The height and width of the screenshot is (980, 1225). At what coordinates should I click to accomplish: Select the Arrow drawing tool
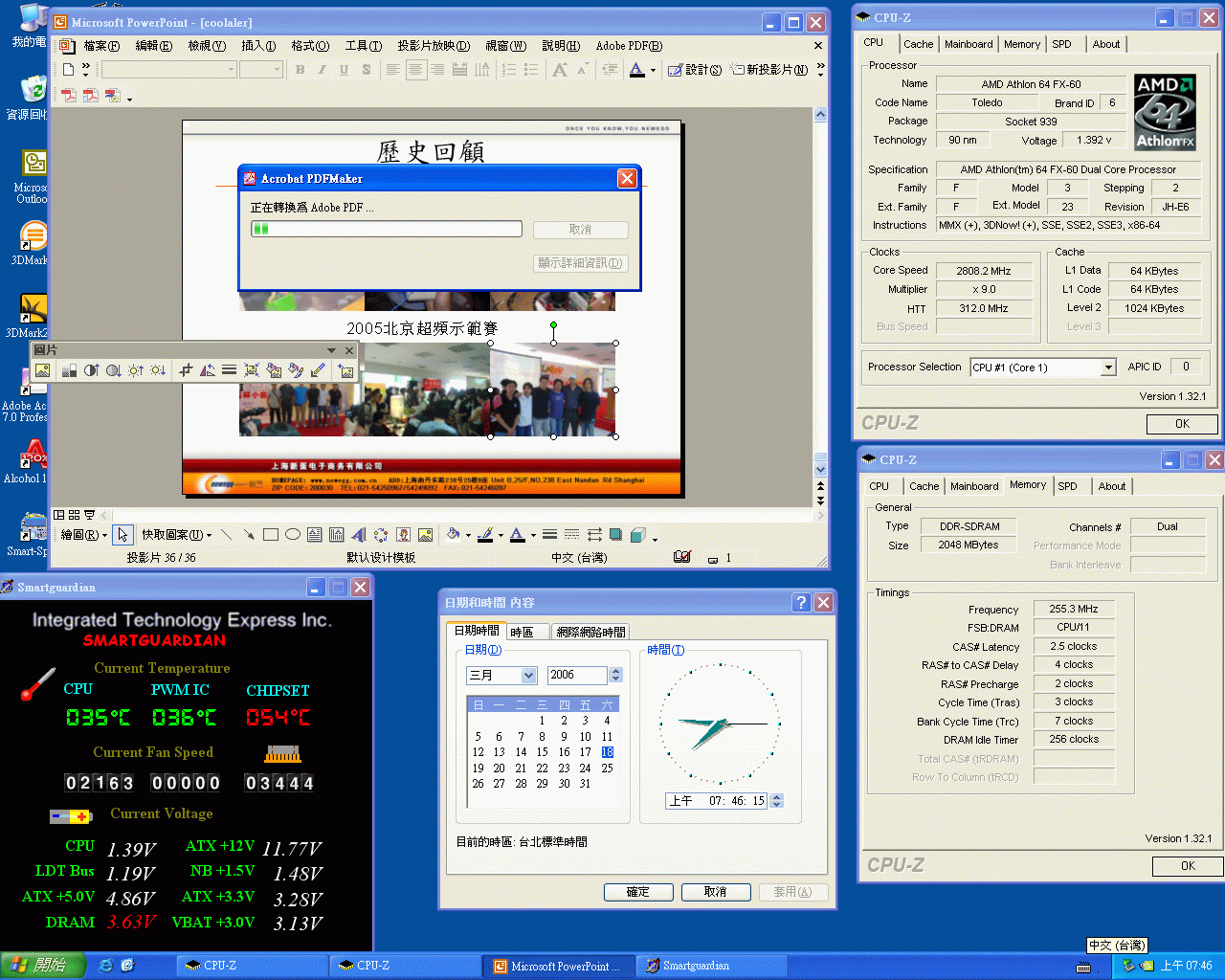click(x=249, y=535)
